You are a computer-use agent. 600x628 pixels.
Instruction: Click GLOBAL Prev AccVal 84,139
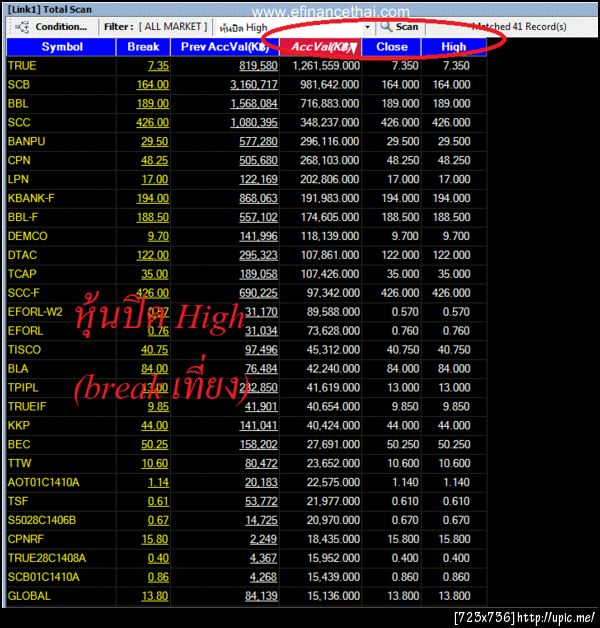pyautogui.click(x=261, y=596)
